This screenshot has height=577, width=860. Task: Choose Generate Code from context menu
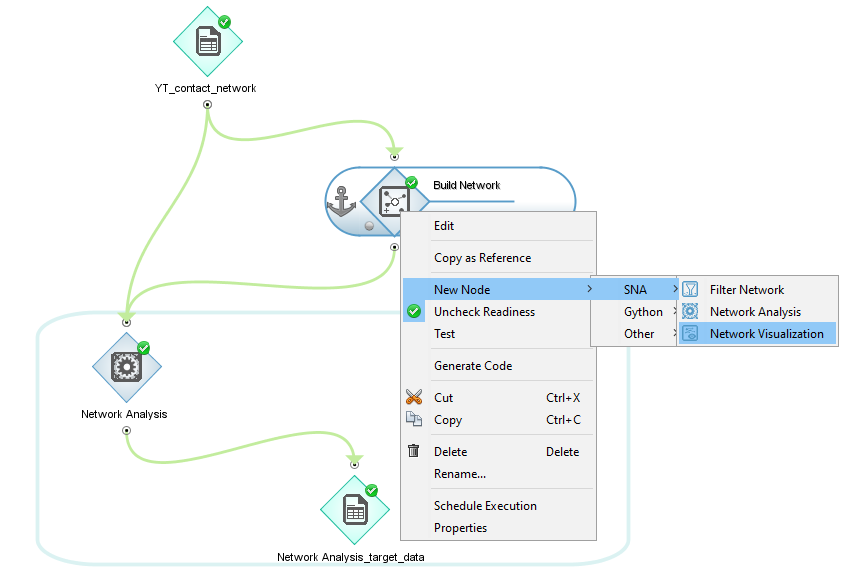coord(473,366)
